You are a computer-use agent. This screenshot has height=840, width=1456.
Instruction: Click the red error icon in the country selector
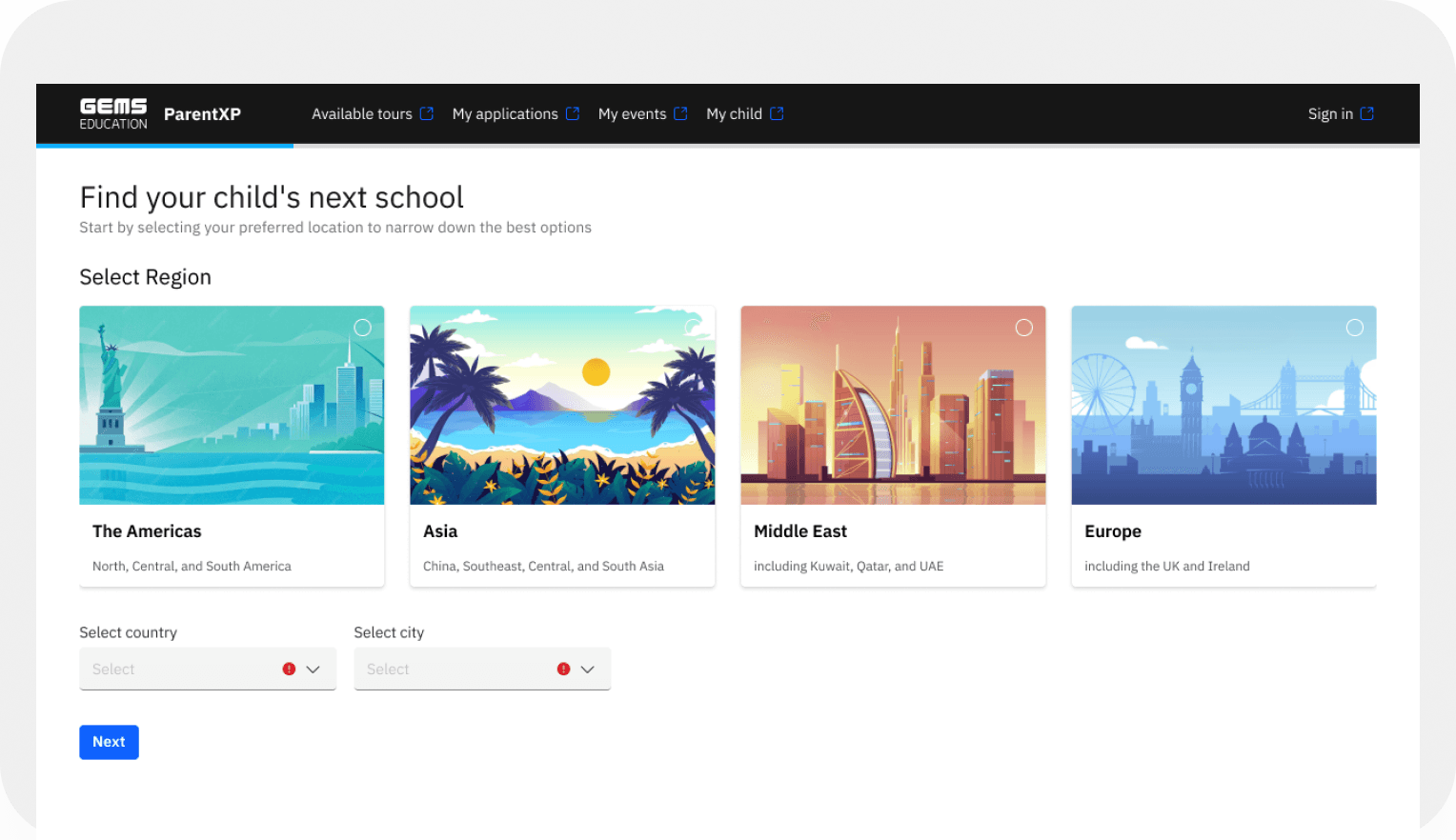(289, 669)
